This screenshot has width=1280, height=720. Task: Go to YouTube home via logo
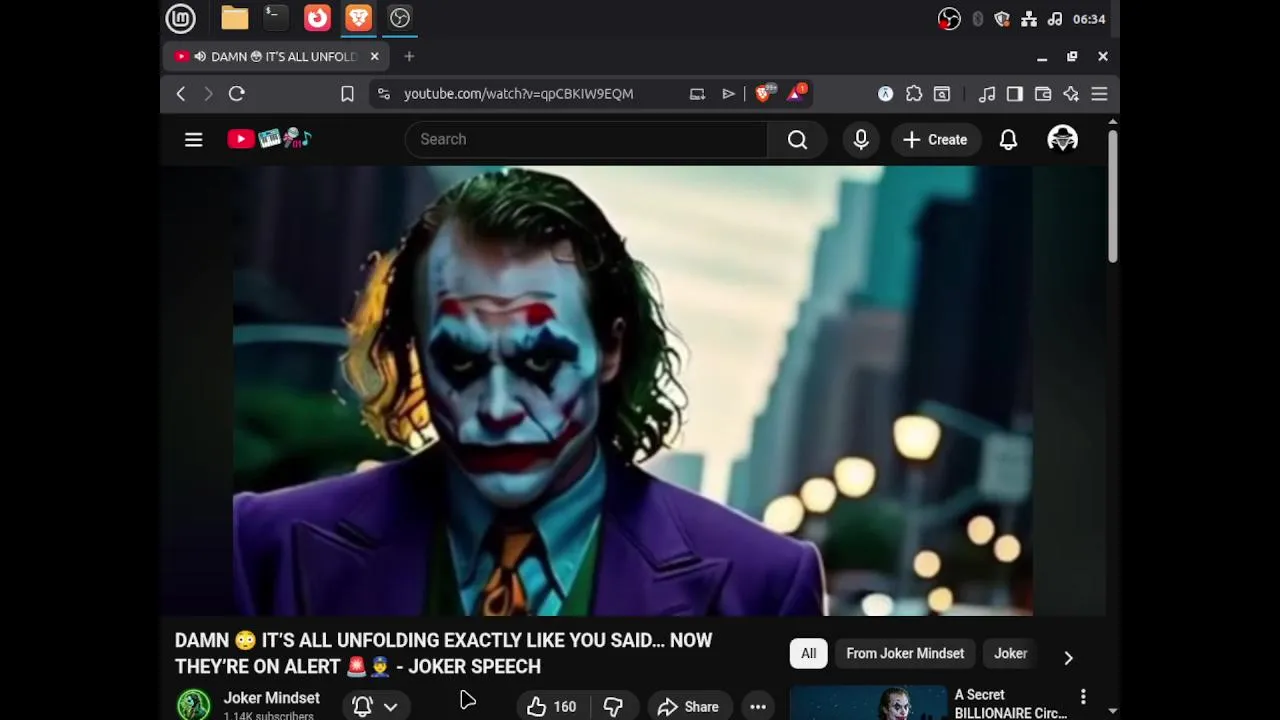coord(270,139)
